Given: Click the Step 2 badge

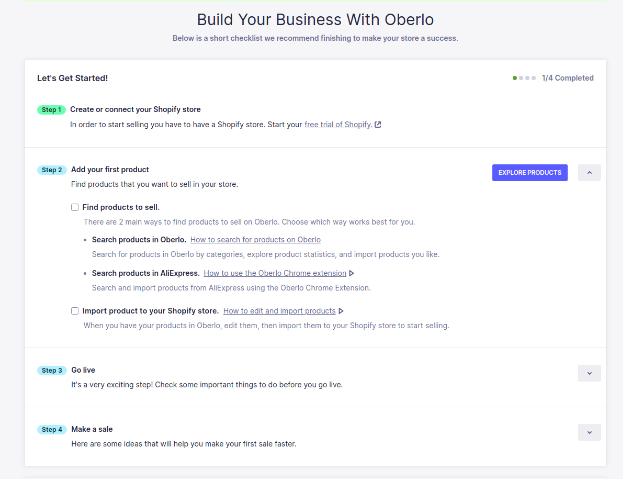Looking at the screenshot, I should [51, 170].
